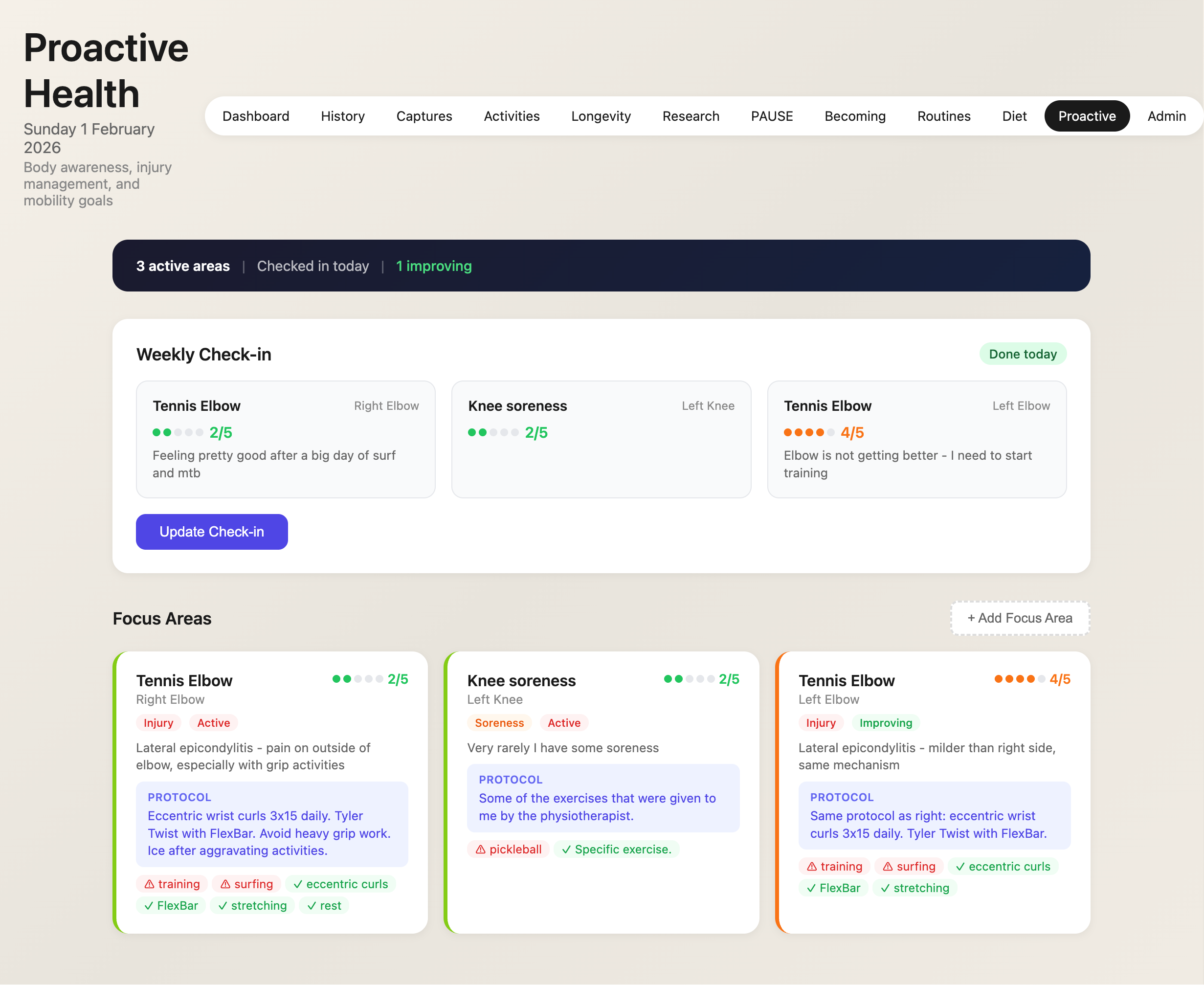Switch to the Longevity tab
Image resolution: width=1204 pixels, height=985 pixels.
click(x=601, y=116)
